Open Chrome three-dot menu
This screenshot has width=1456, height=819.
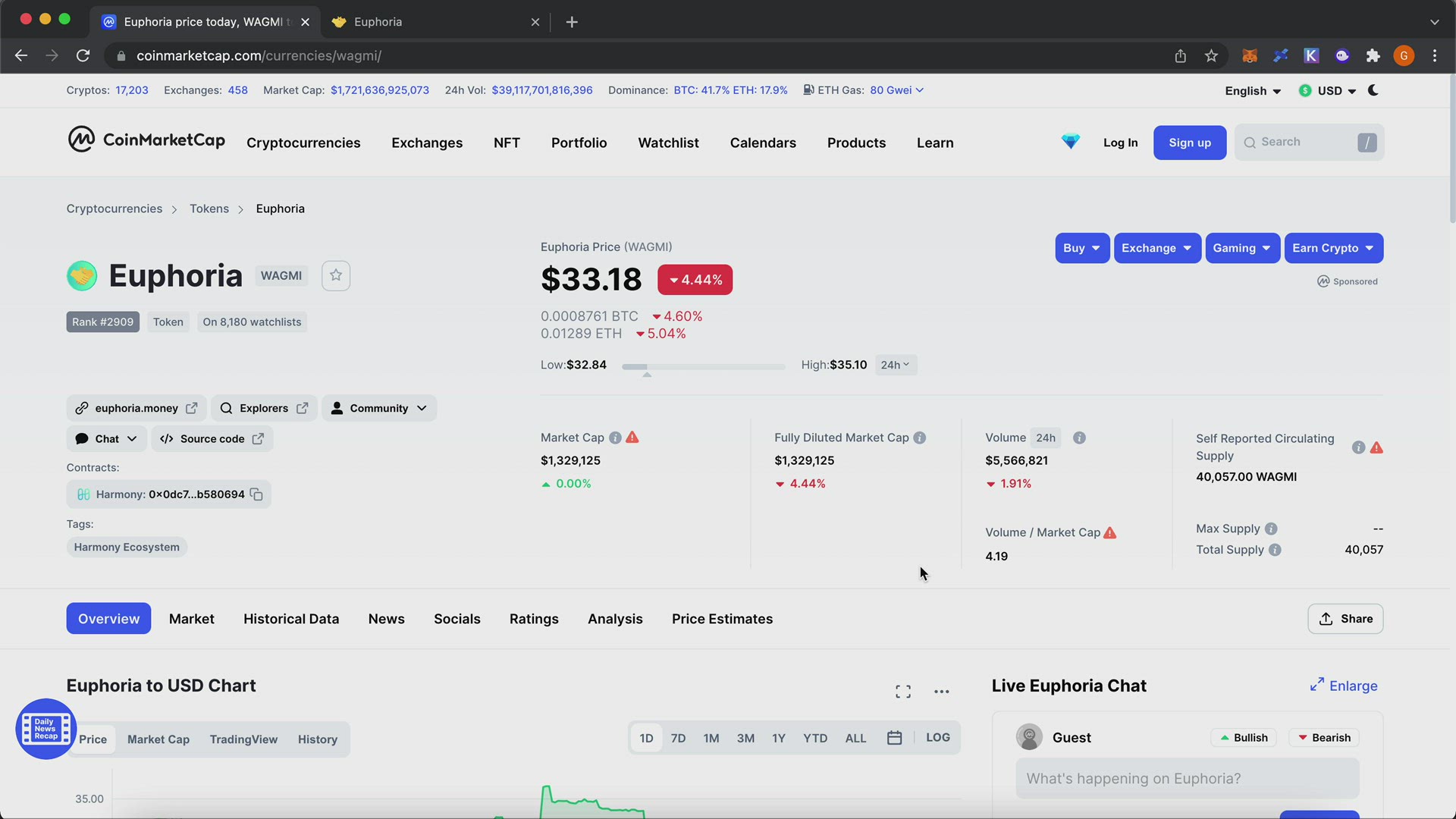(x=1434, y=55)
